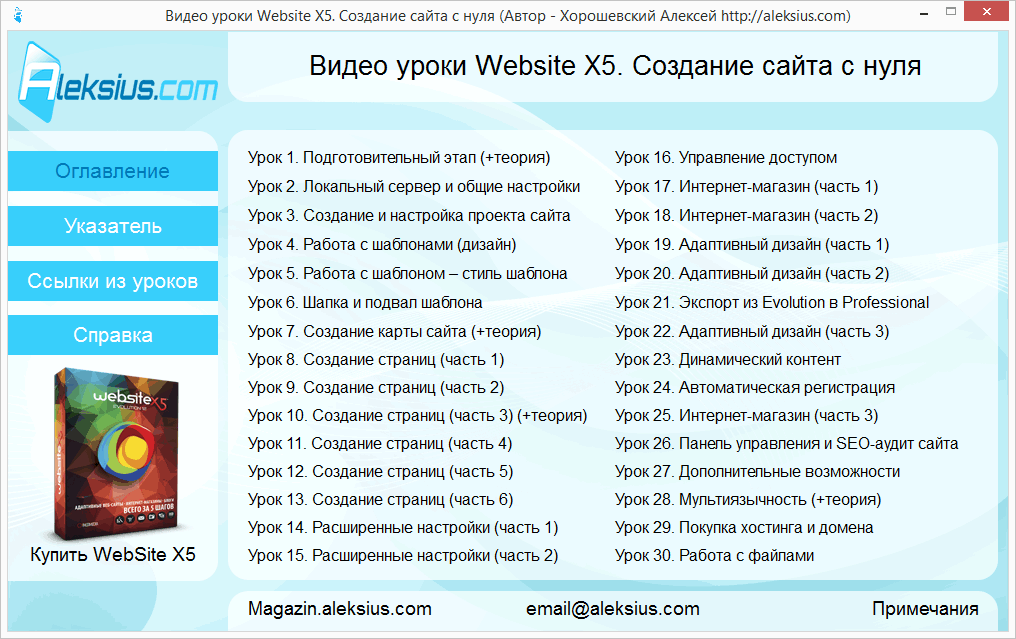Screen dimensions: 1016x639
Task: Switch to the Указатель tab
Action: tap(112, 226)
